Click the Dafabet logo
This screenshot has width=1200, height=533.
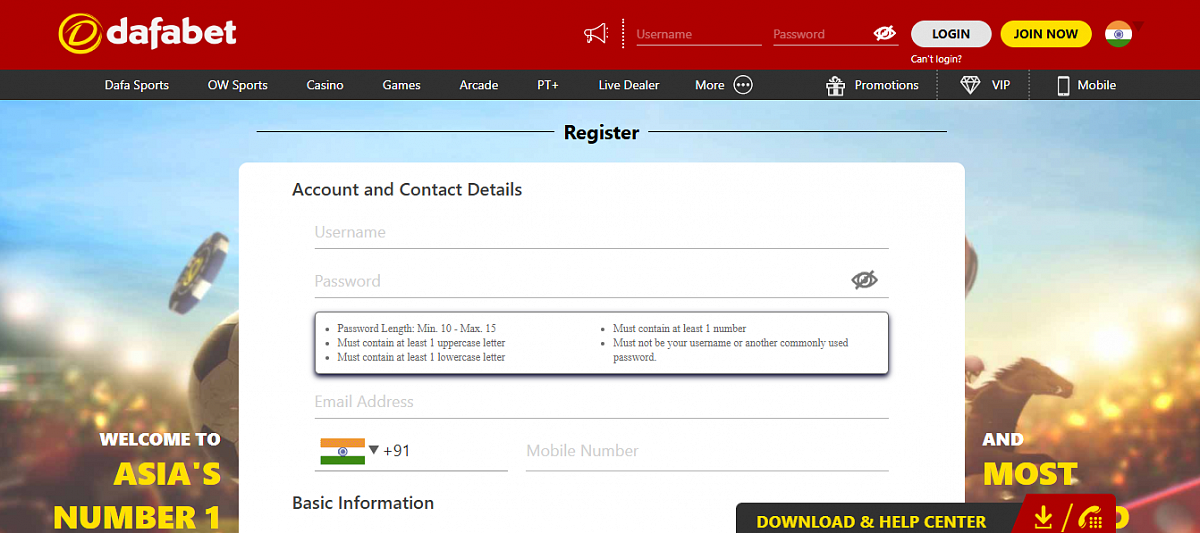(x=148, y=33)
